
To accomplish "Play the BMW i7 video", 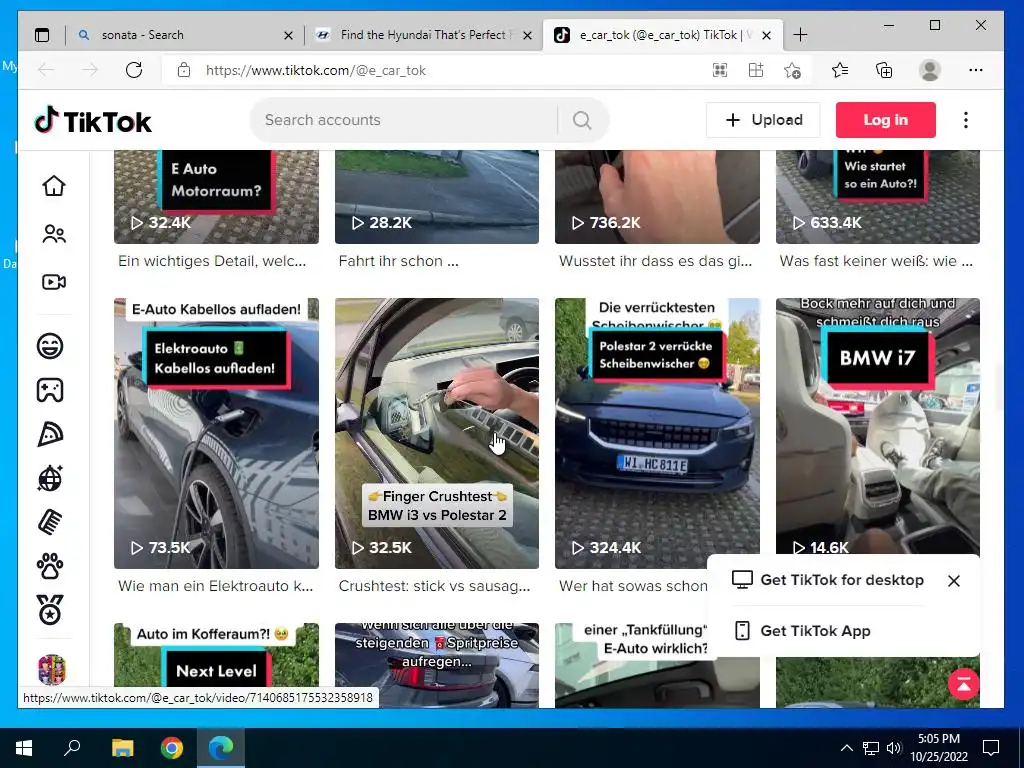I will (x=878, y=426).
